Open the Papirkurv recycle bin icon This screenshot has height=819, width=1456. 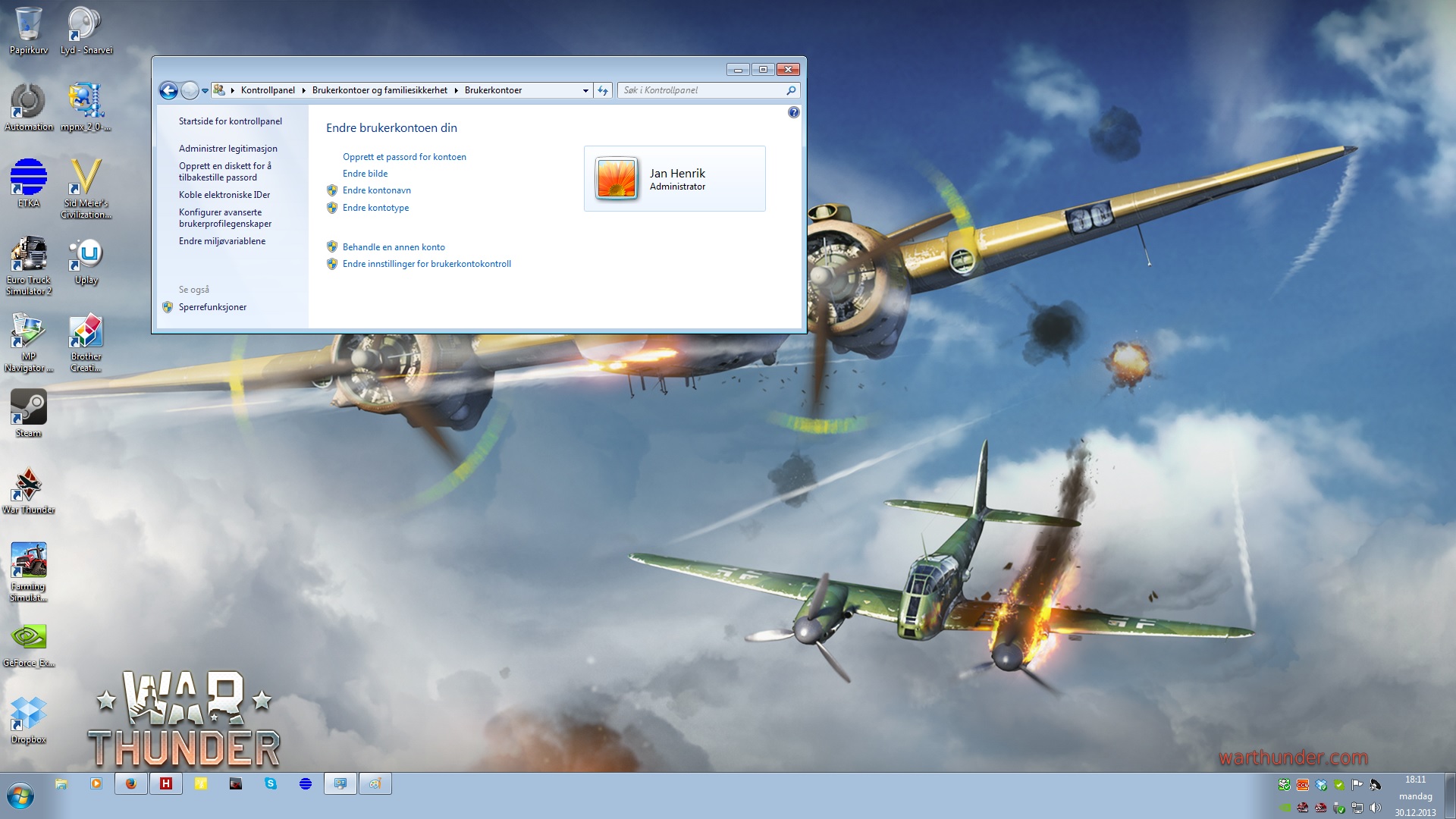[29, 30]
